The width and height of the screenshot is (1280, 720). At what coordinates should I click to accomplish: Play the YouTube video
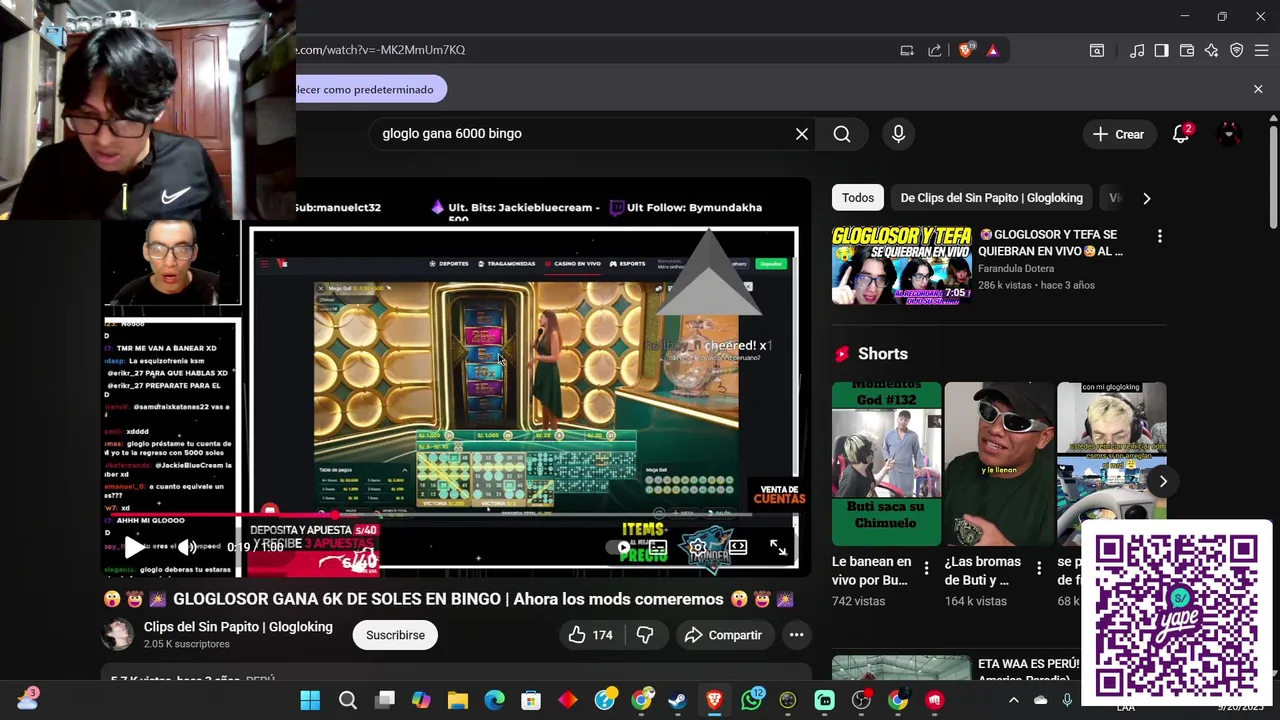tap(133, 547)
